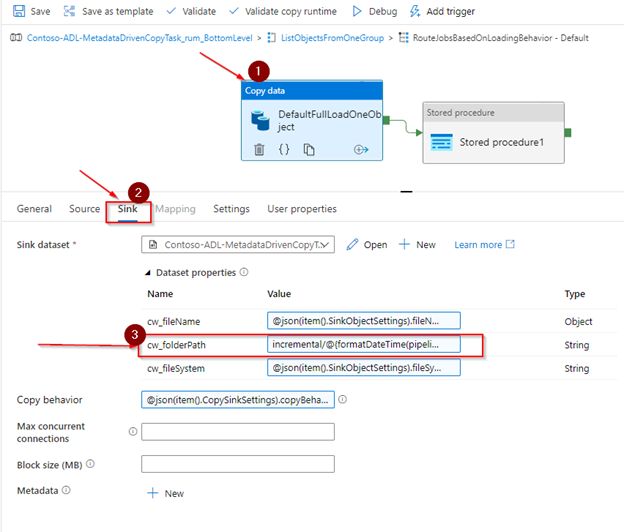Clone the DefaultFullLoadOneObject activity
The width and height of the screenshot is (624, 532).
(309, 150)
